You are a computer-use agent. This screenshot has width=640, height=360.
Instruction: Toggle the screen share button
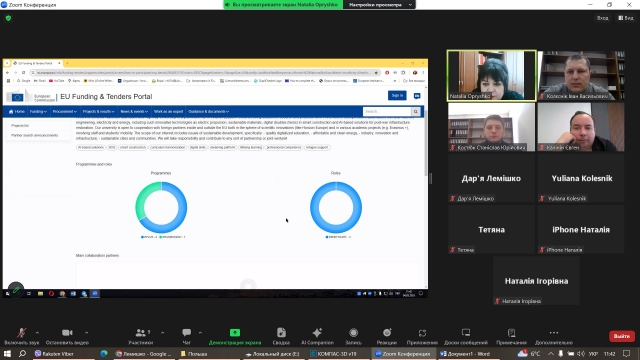click(x=235, y=333)
